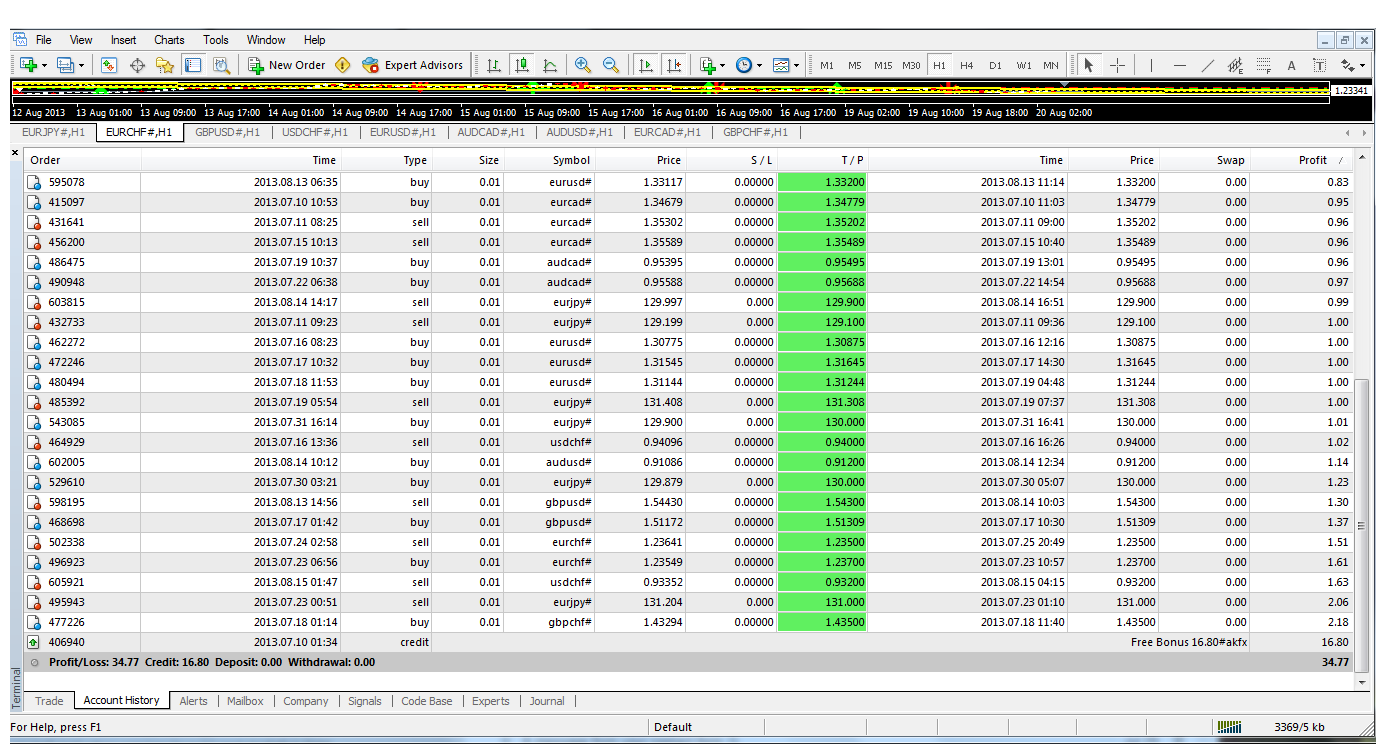Select the GBPUSD#,H1 chart tab
Viewport: 1382px width, 744px height.
(229, 132)
